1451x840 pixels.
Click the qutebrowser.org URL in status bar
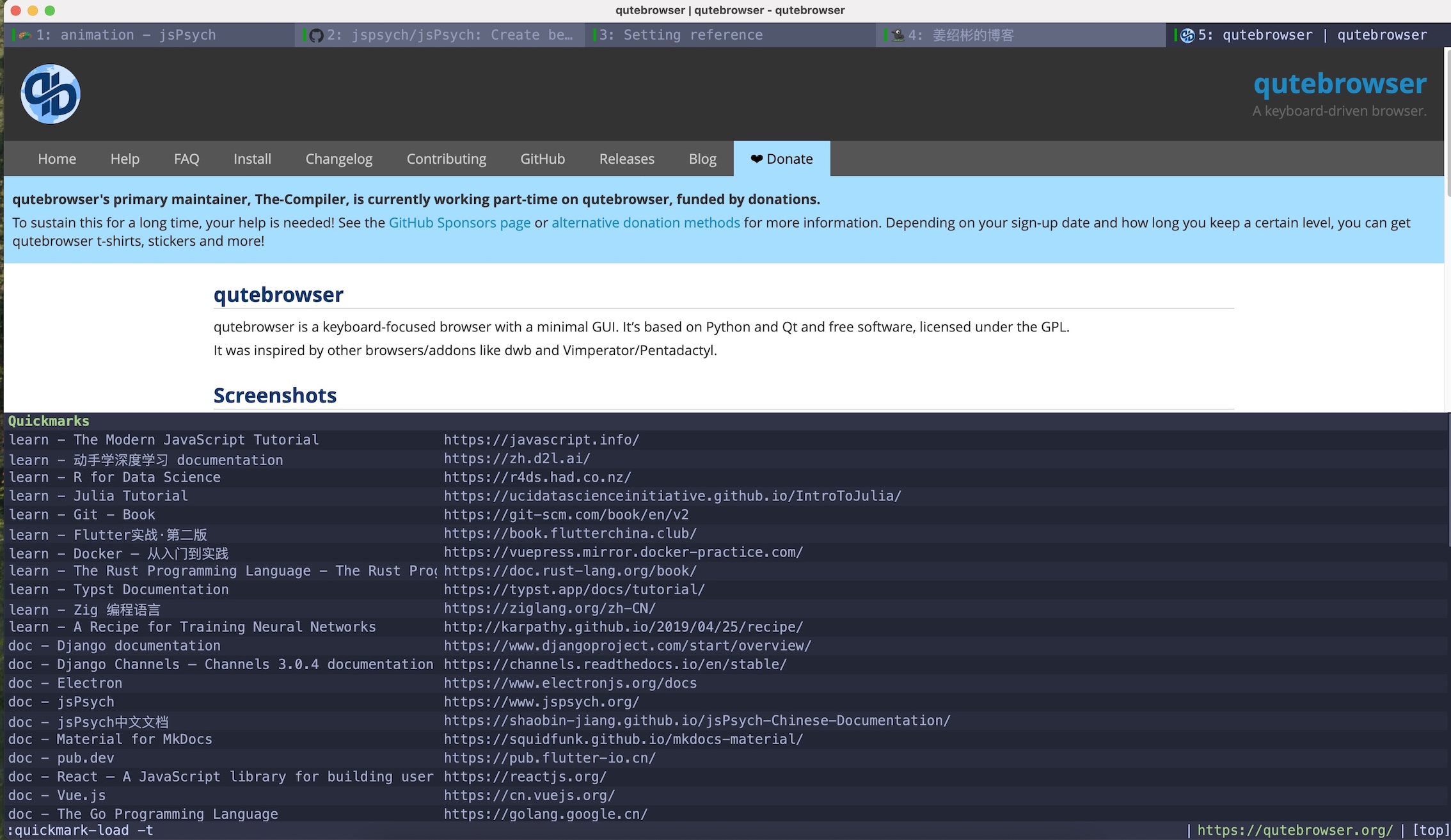pyautogui.click(x=1294, y=830)
